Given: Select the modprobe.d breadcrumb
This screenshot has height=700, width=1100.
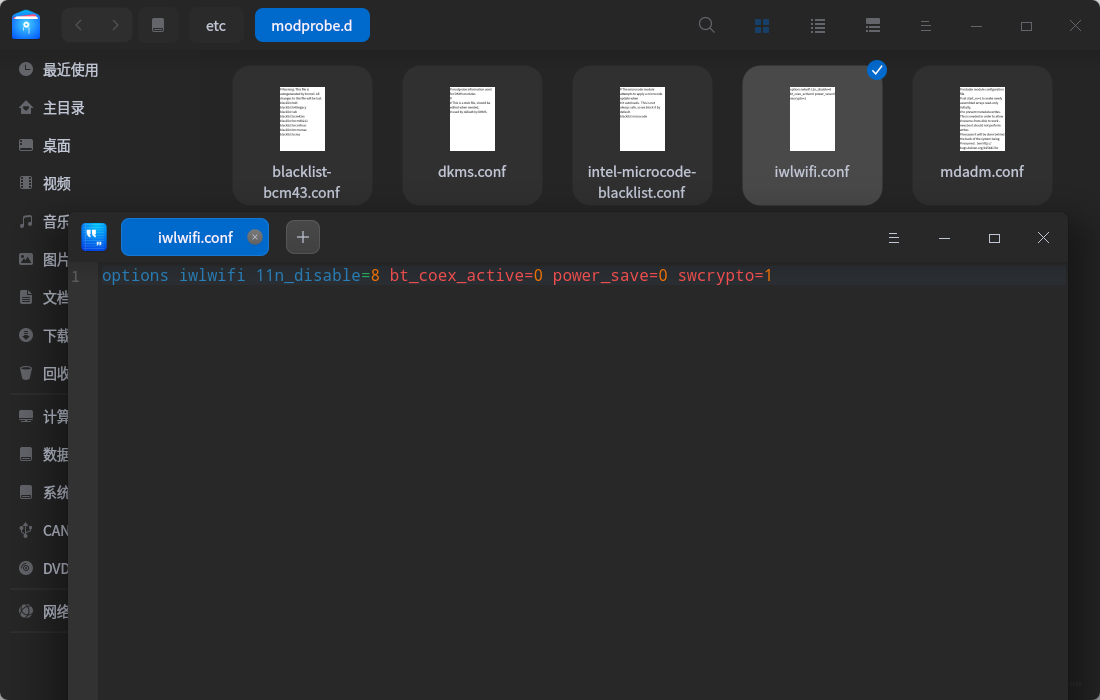Looking at the screenshot, I should point(312,25).
